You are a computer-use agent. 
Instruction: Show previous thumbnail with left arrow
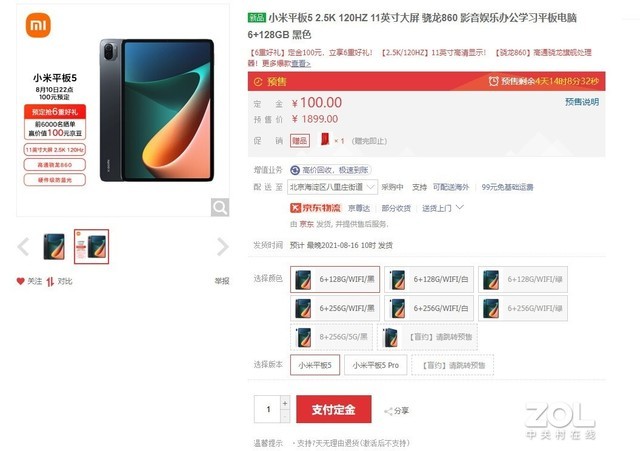coord(23,247)
